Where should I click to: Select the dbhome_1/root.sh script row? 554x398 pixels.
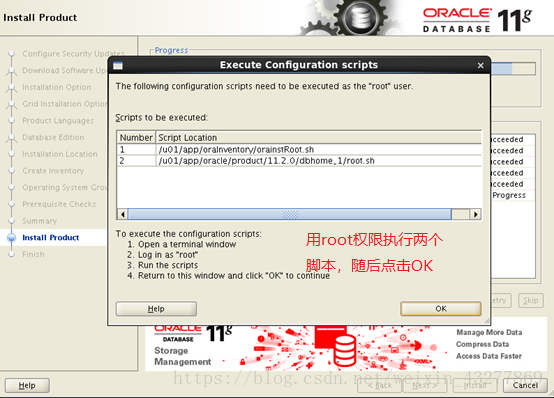coord(299,161)
